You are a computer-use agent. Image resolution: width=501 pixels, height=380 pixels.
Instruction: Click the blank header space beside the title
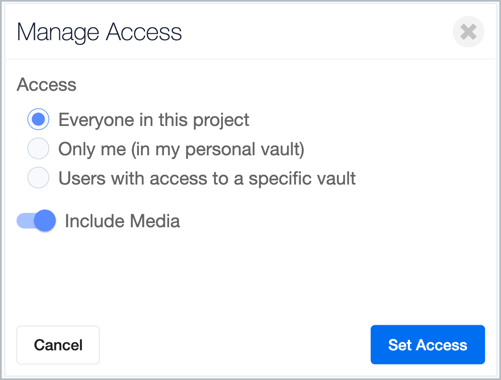[317, 32]
